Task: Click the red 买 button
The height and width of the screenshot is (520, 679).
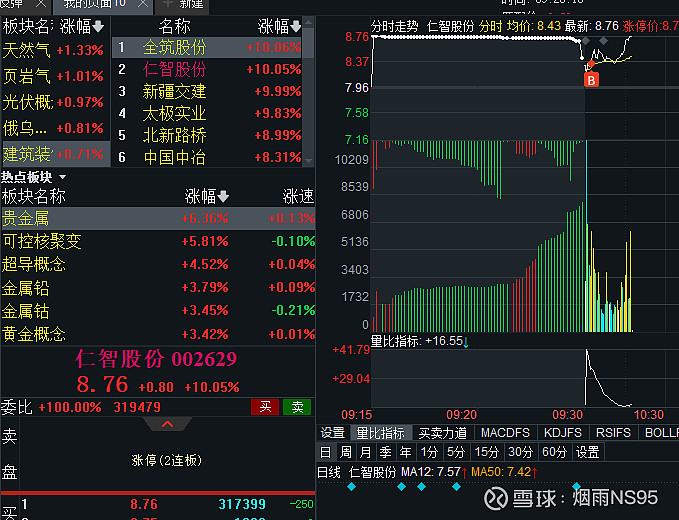Action: 265,407
